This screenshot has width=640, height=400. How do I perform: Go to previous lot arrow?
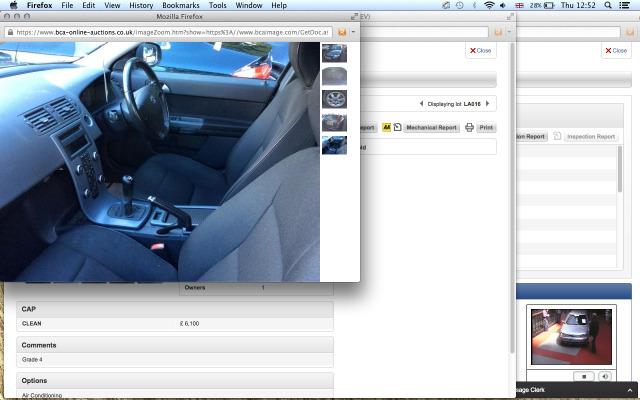pos(421,104)
